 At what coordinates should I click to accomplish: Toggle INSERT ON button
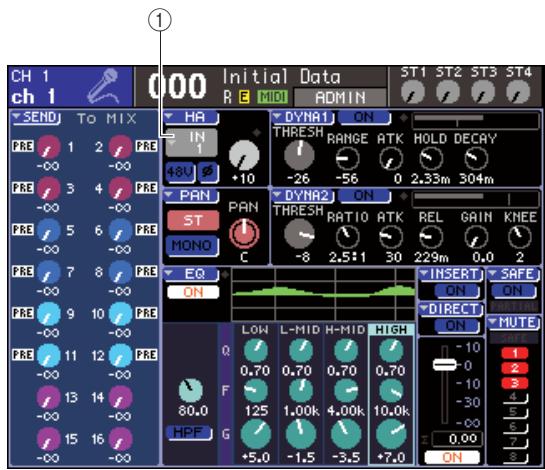click(x=456, y=290)
